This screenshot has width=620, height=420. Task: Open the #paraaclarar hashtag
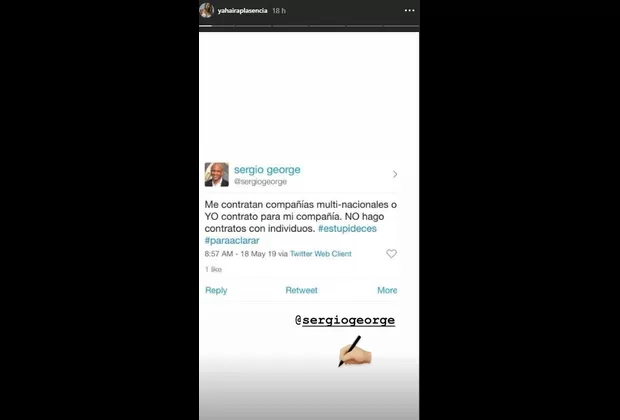coord(232,240)
